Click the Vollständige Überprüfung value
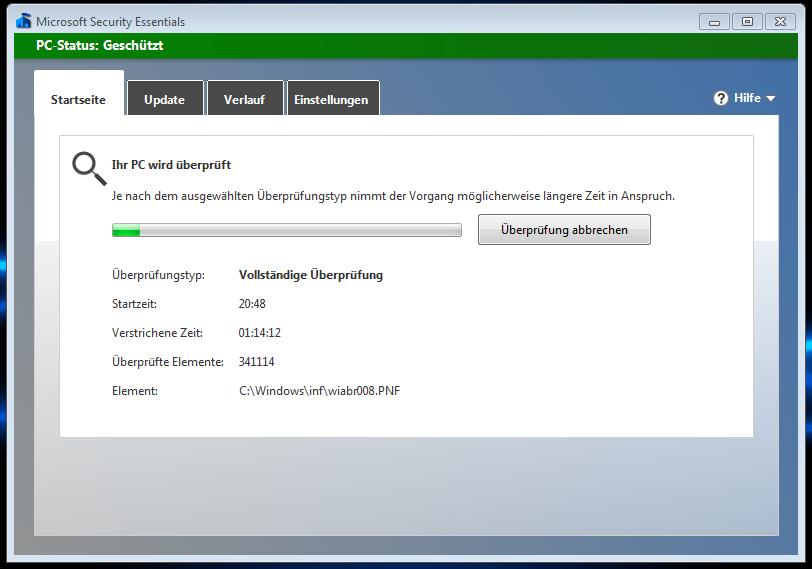Viewport: 812px width, 569px height. 311,275
